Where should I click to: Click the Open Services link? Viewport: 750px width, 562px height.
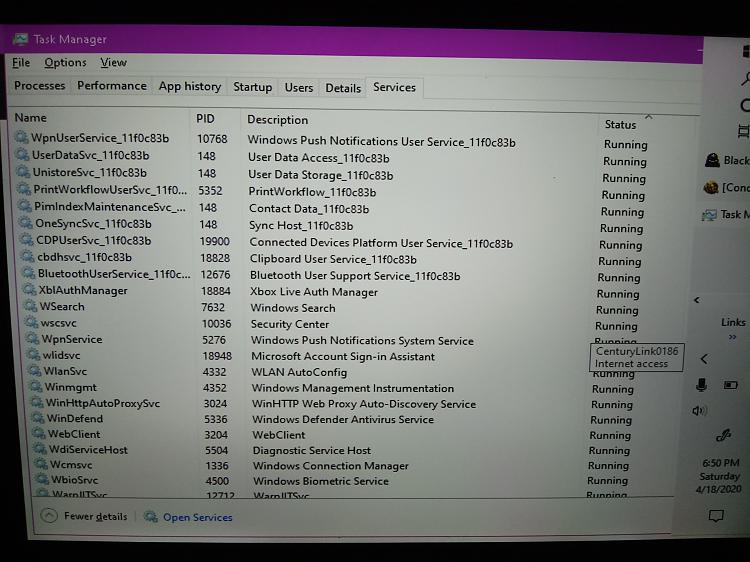[198, 517]
